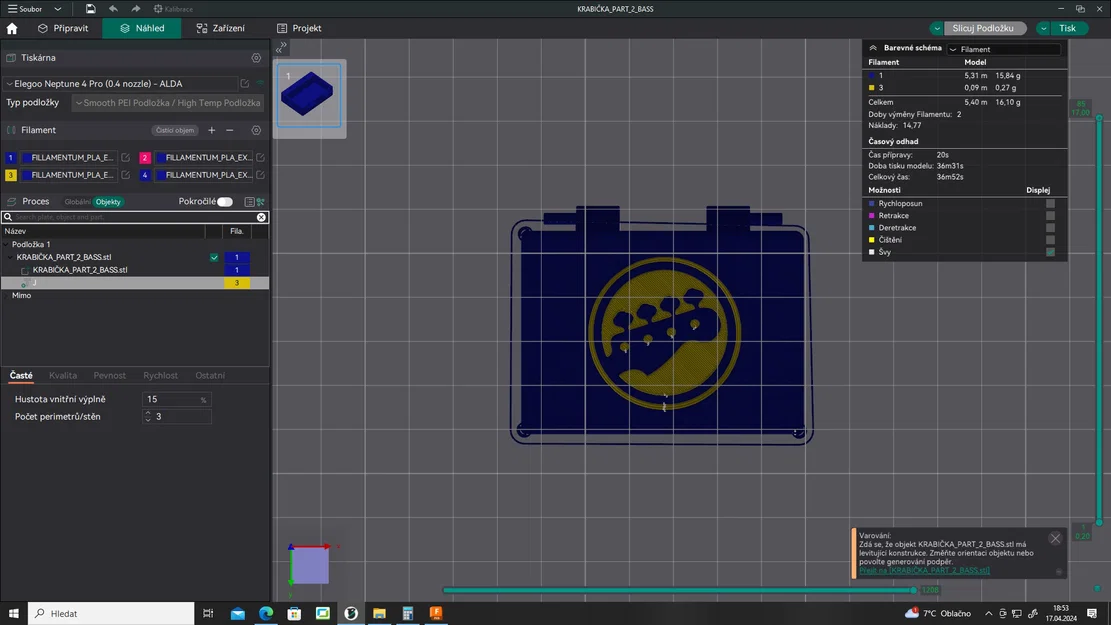Remove a filament with minus icon
Image resolution: width=1111 pixels, height=625 pixels.
pyautogui.click(x=230, y=130)
